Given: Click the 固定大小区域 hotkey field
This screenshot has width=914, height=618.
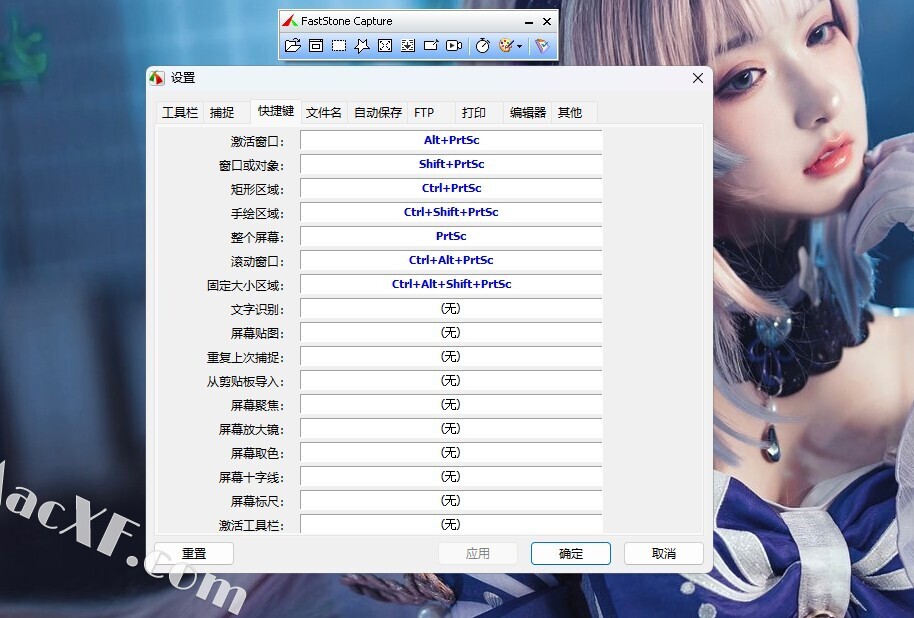Looking at the screenshot, I should tap(451, 285).
